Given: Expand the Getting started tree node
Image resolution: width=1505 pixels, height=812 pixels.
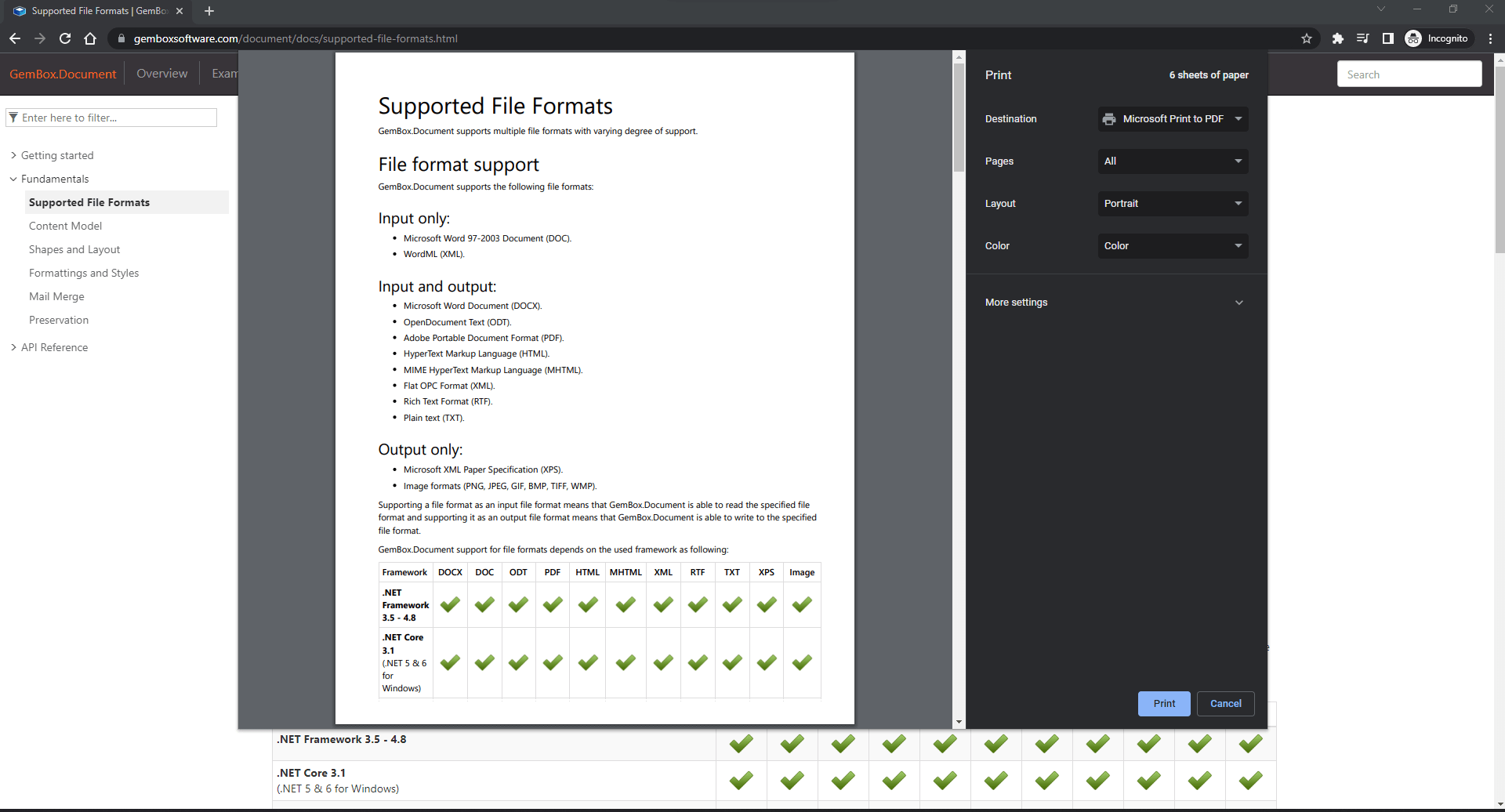Looking at the screenshot, I should (57, 155).
